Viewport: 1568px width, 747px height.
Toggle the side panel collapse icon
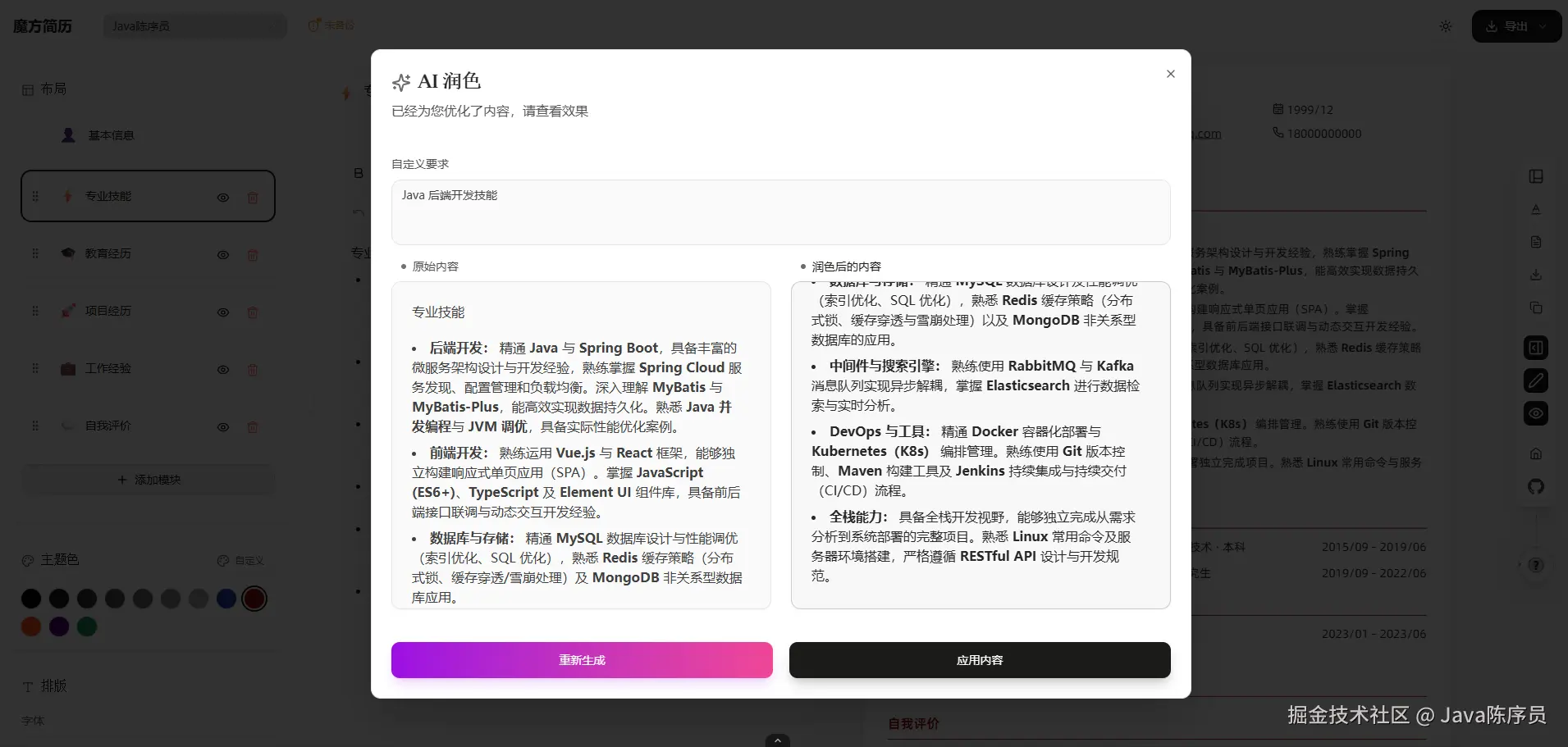coord(1536,348)
